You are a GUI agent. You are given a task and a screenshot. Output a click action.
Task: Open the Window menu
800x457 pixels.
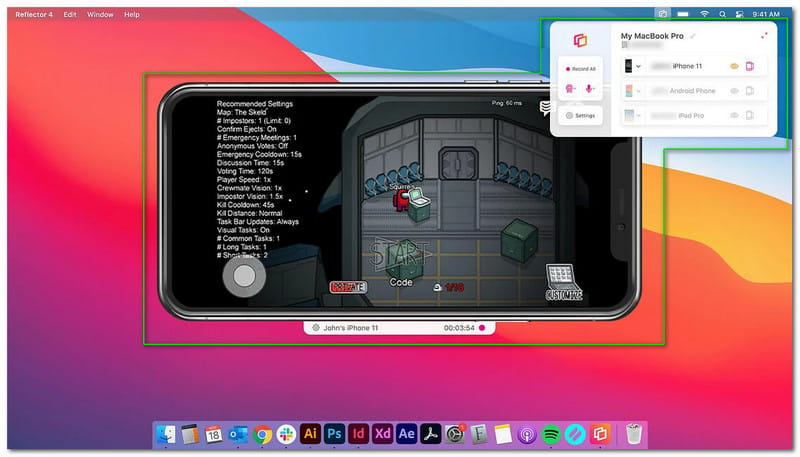pos(100,14)
